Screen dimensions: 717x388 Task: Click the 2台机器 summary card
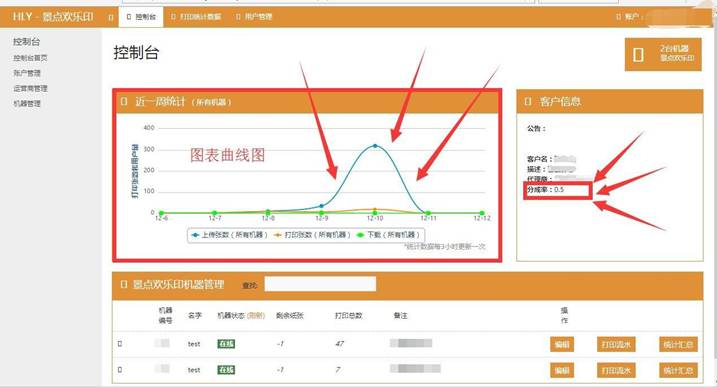click(663, 54)
